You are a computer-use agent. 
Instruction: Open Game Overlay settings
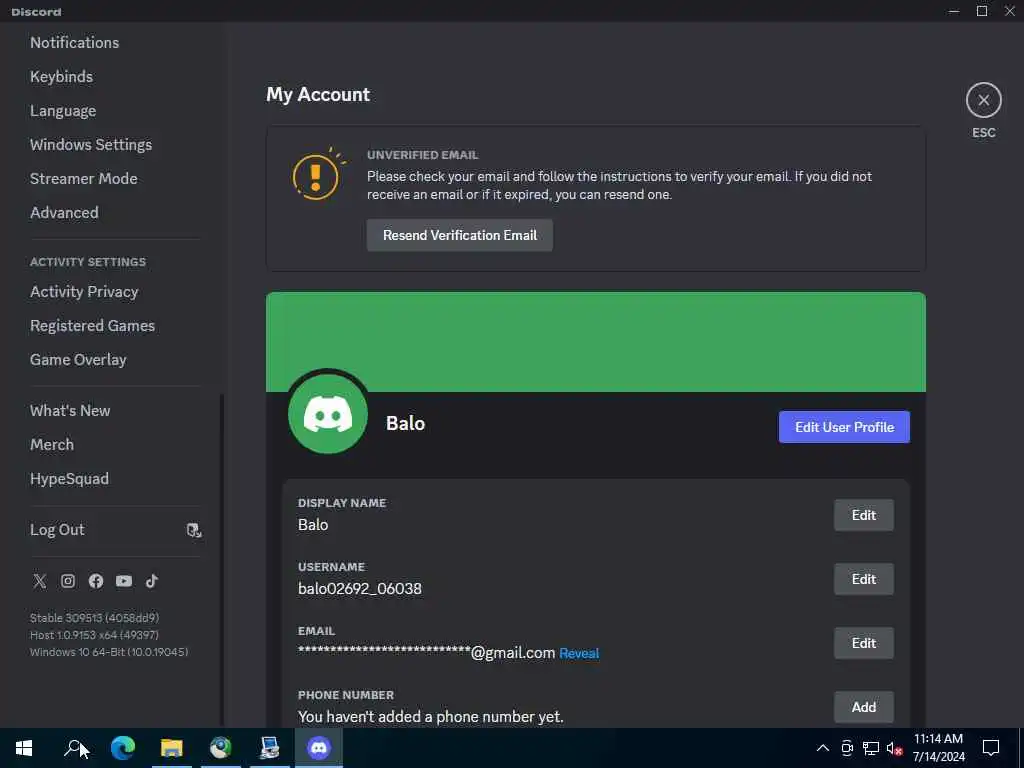(x=78, y=360)
